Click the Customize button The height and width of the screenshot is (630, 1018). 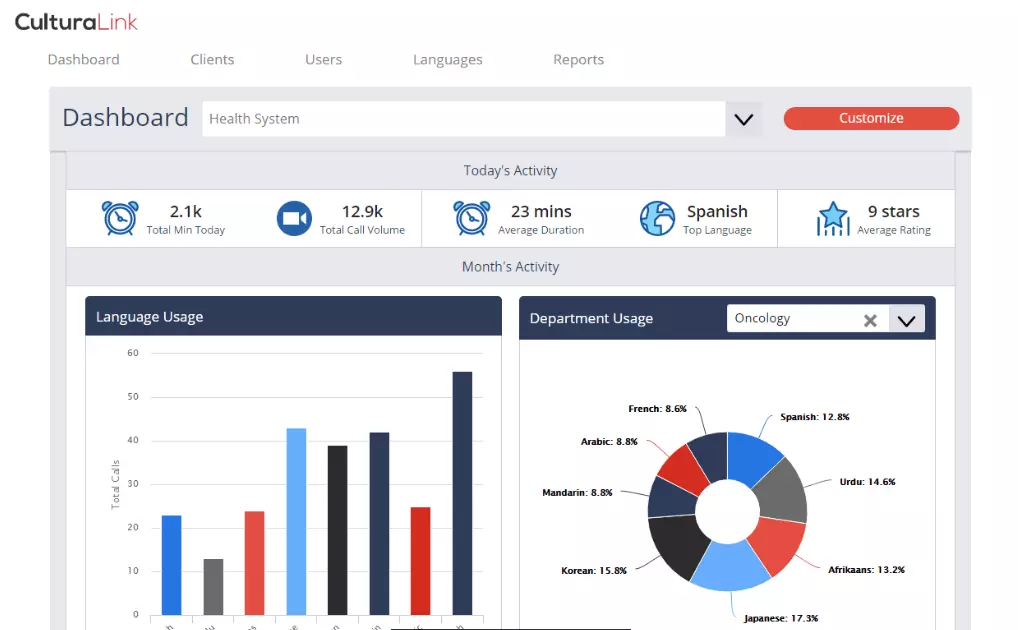tap(870, 118)
